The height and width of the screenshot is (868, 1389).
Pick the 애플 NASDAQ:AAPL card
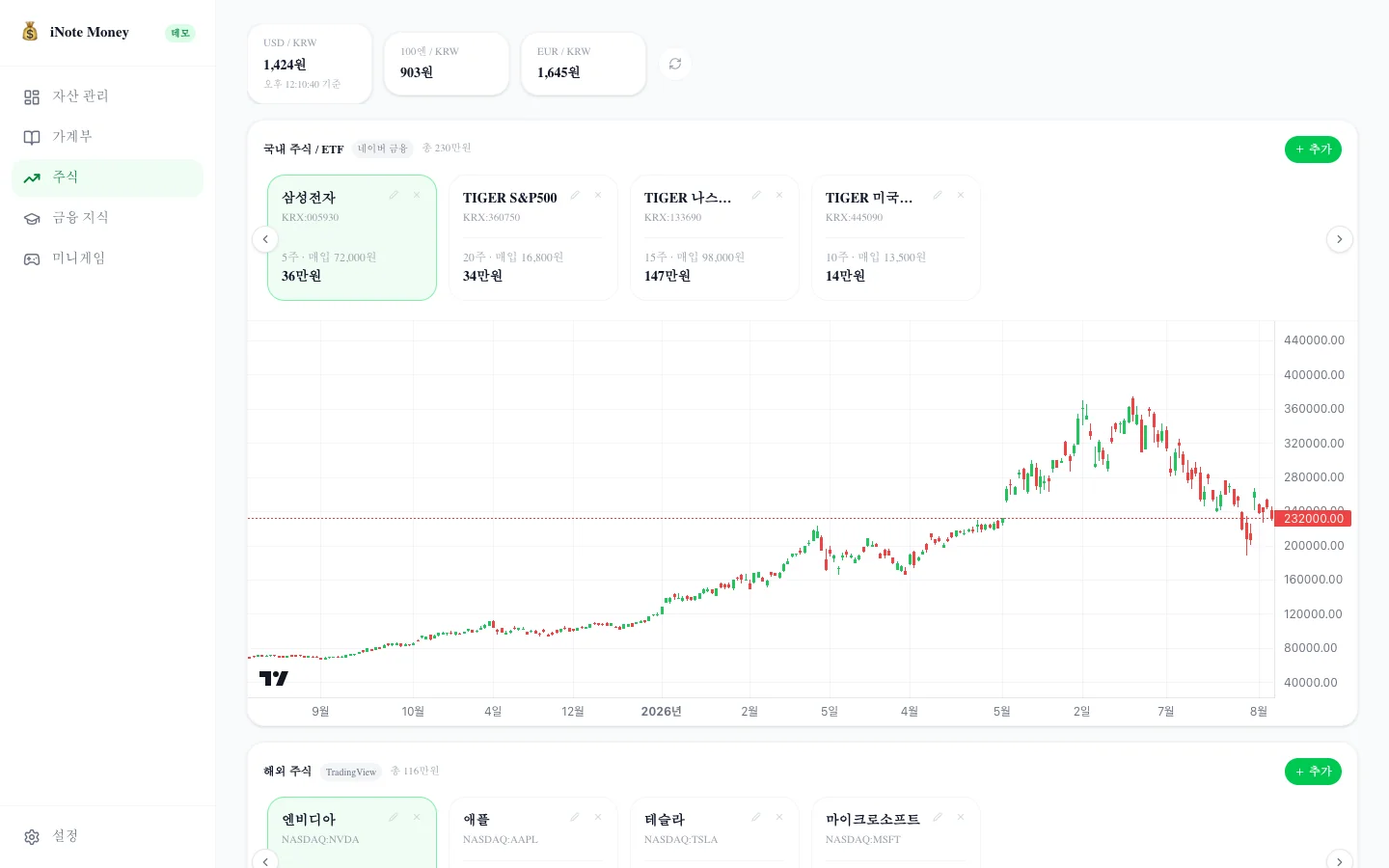[x=533, y=832]
